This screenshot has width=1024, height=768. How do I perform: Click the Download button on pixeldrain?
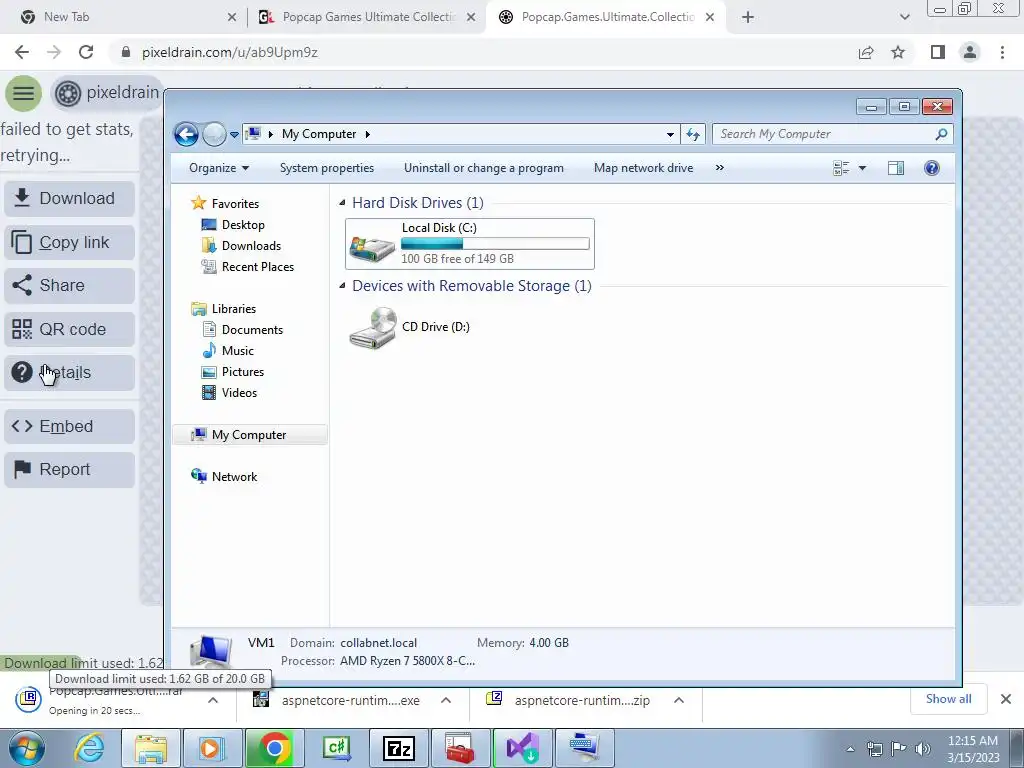click(x=69, y=198)
